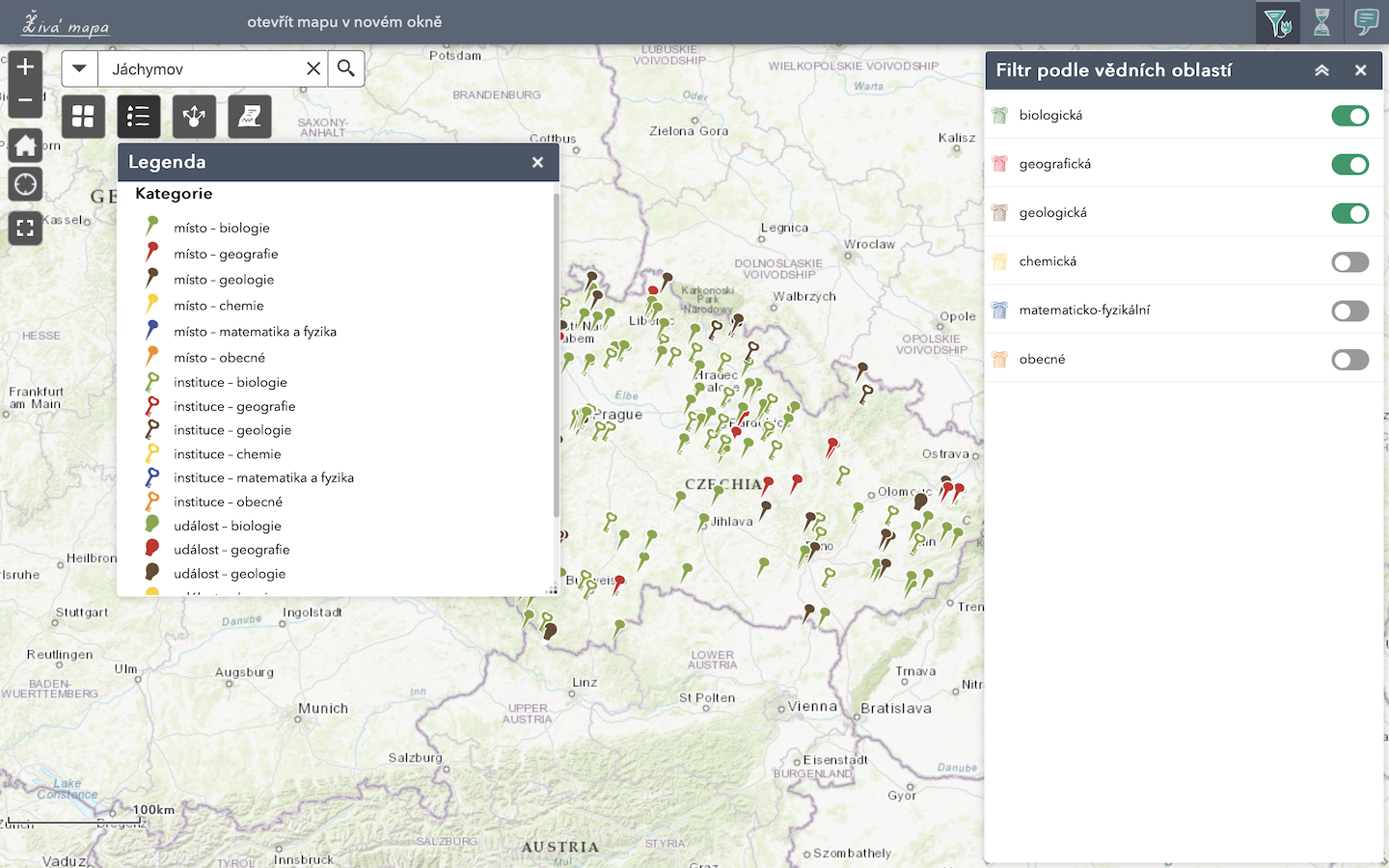Turn on the matematicko-fyzikální toggle
The image size is (1389, 868).
click(x=1349, y=311)
